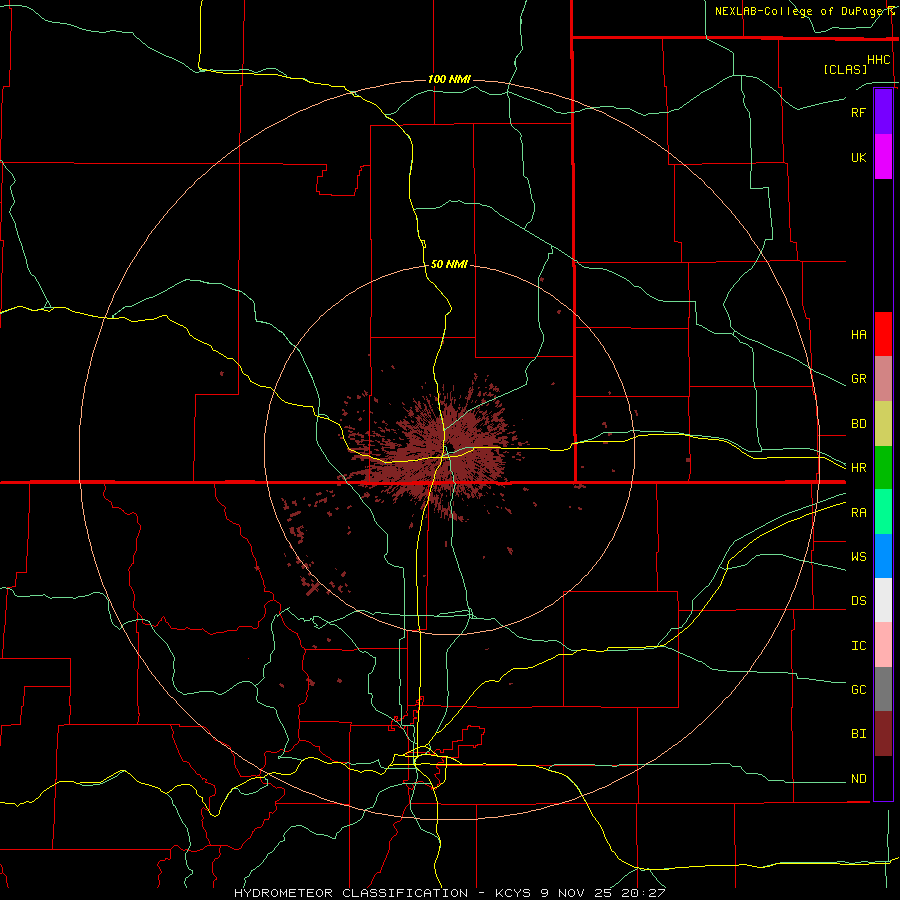The width and height of the screenshot is (900, 900).
Task: Click the GR pink legend swatch
Action: (x=883, y=379)
